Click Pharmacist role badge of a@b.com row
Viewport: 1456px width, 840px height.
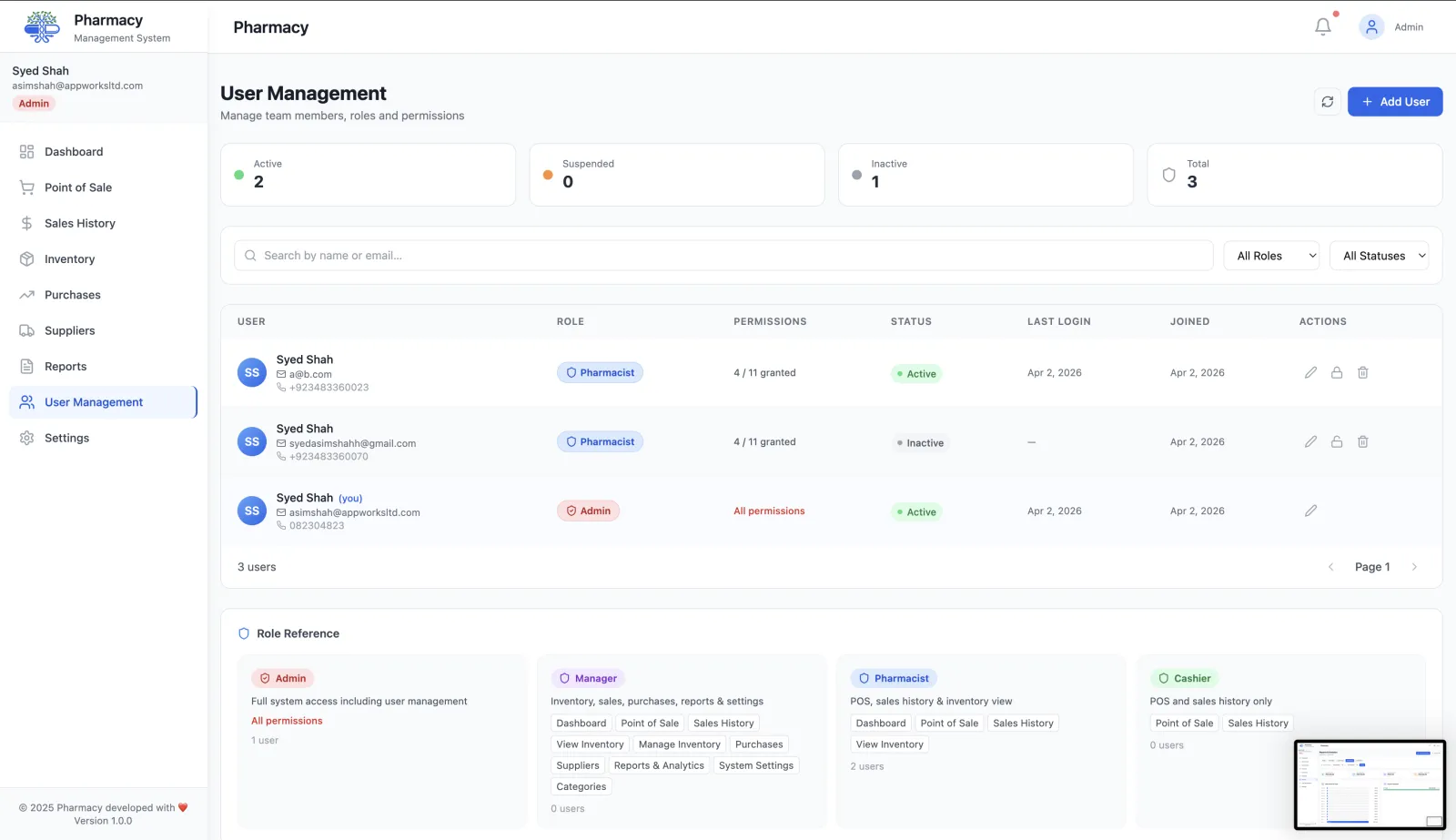600,372
